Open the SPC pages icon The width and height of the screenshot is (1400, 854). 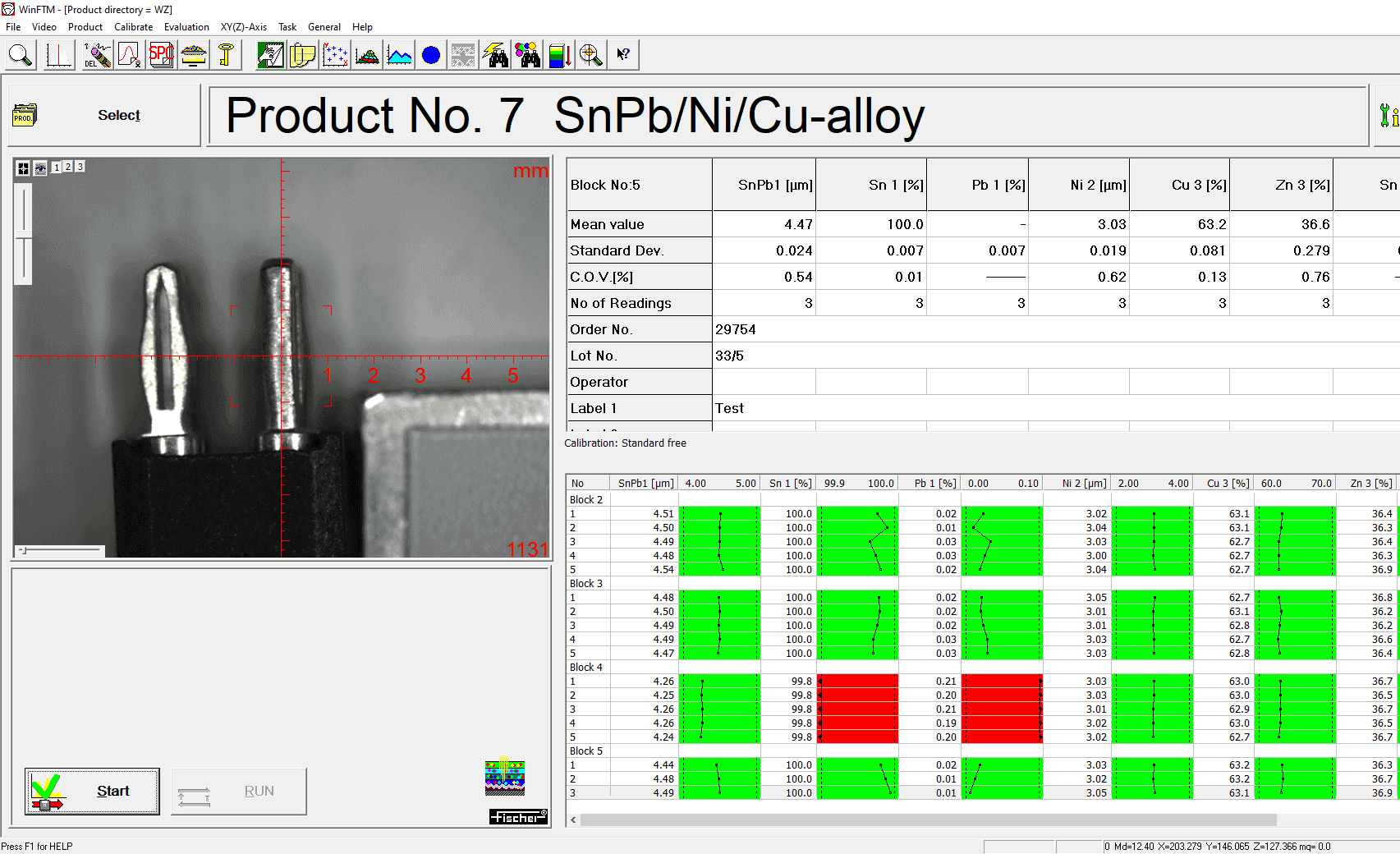(160, 54)
